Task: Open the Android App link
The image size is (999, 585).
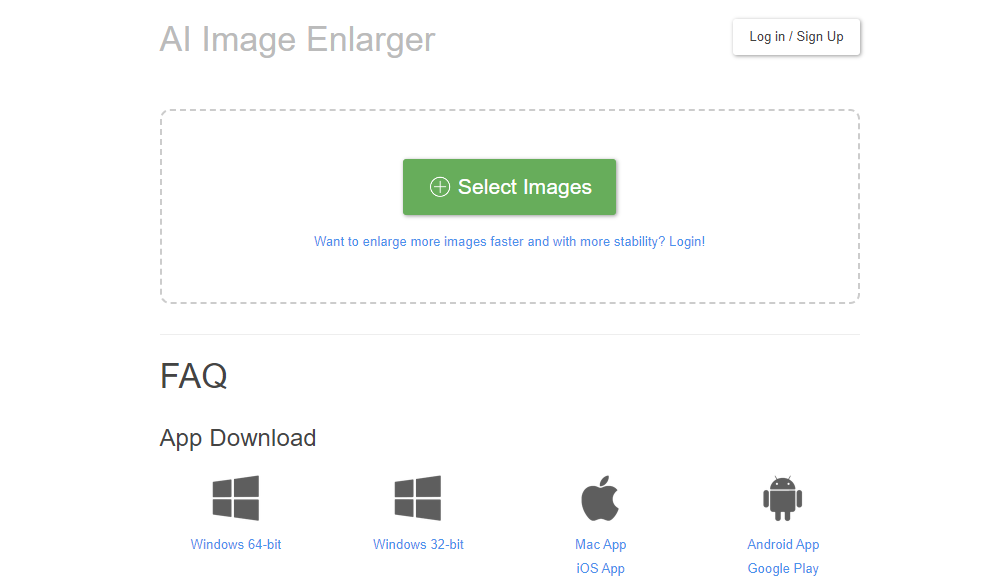Action: coord(783,545)
